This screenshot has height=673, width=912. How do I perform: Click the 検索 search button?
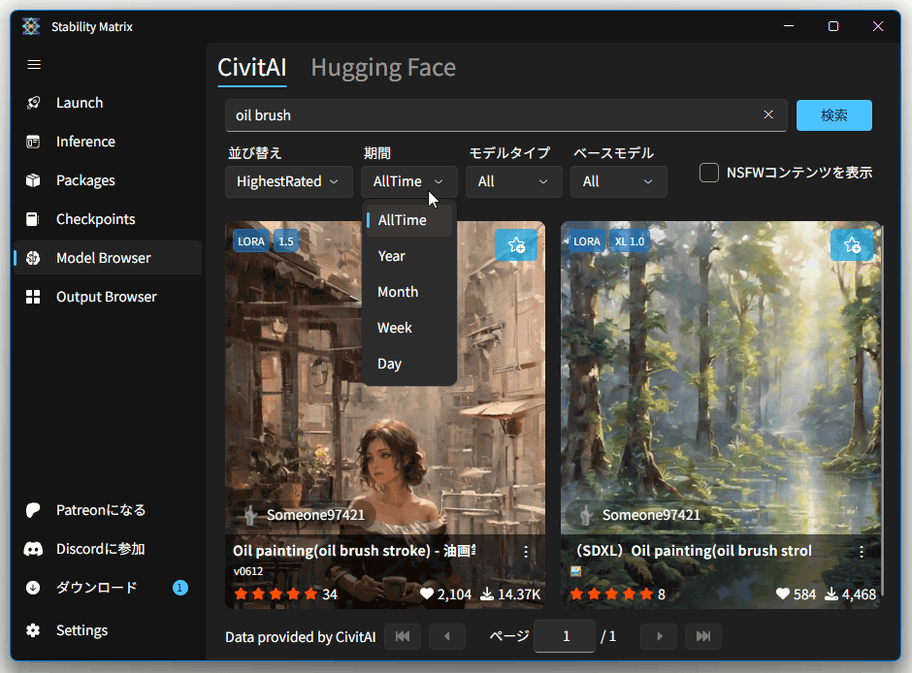834,115
